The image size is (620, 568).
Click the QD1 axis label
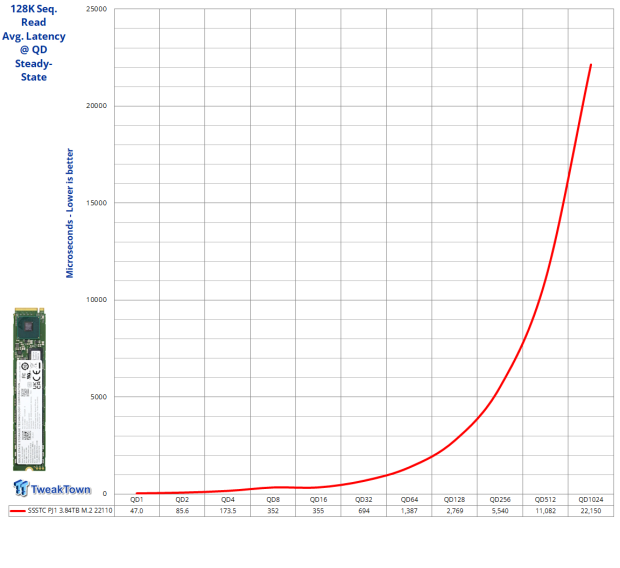(137, 500)
